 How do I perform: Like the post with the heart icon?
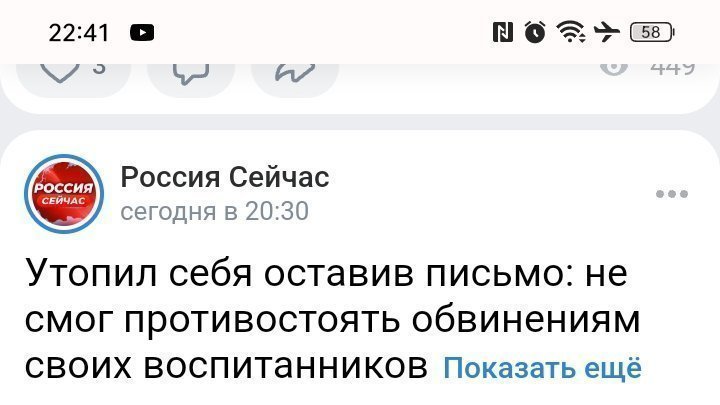click(62, 72)
